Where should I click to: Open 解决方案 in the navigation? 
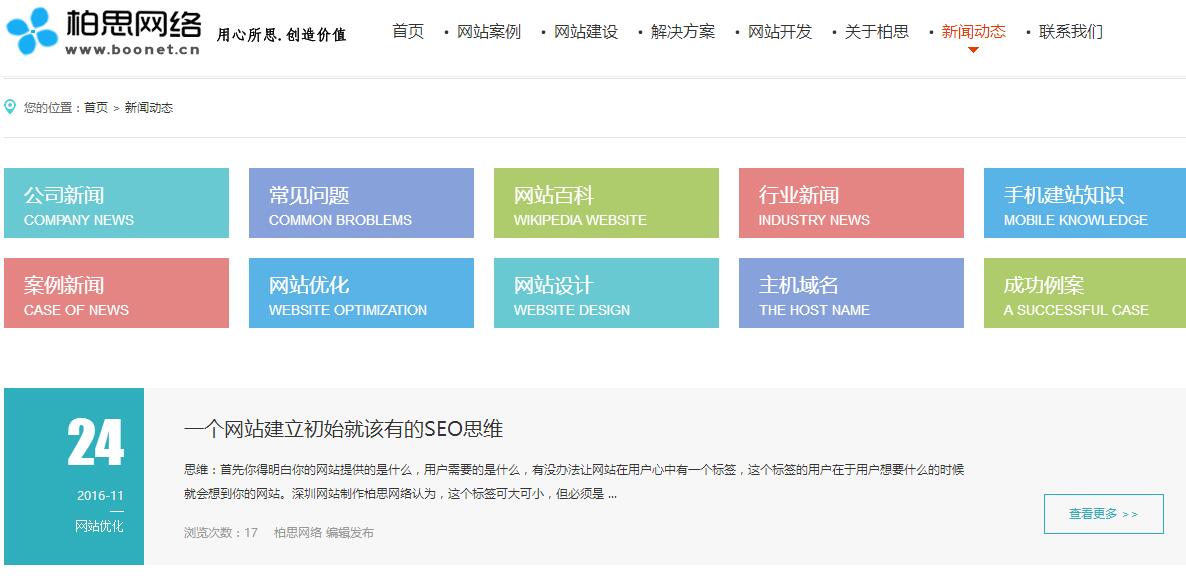tap(683, 31)
